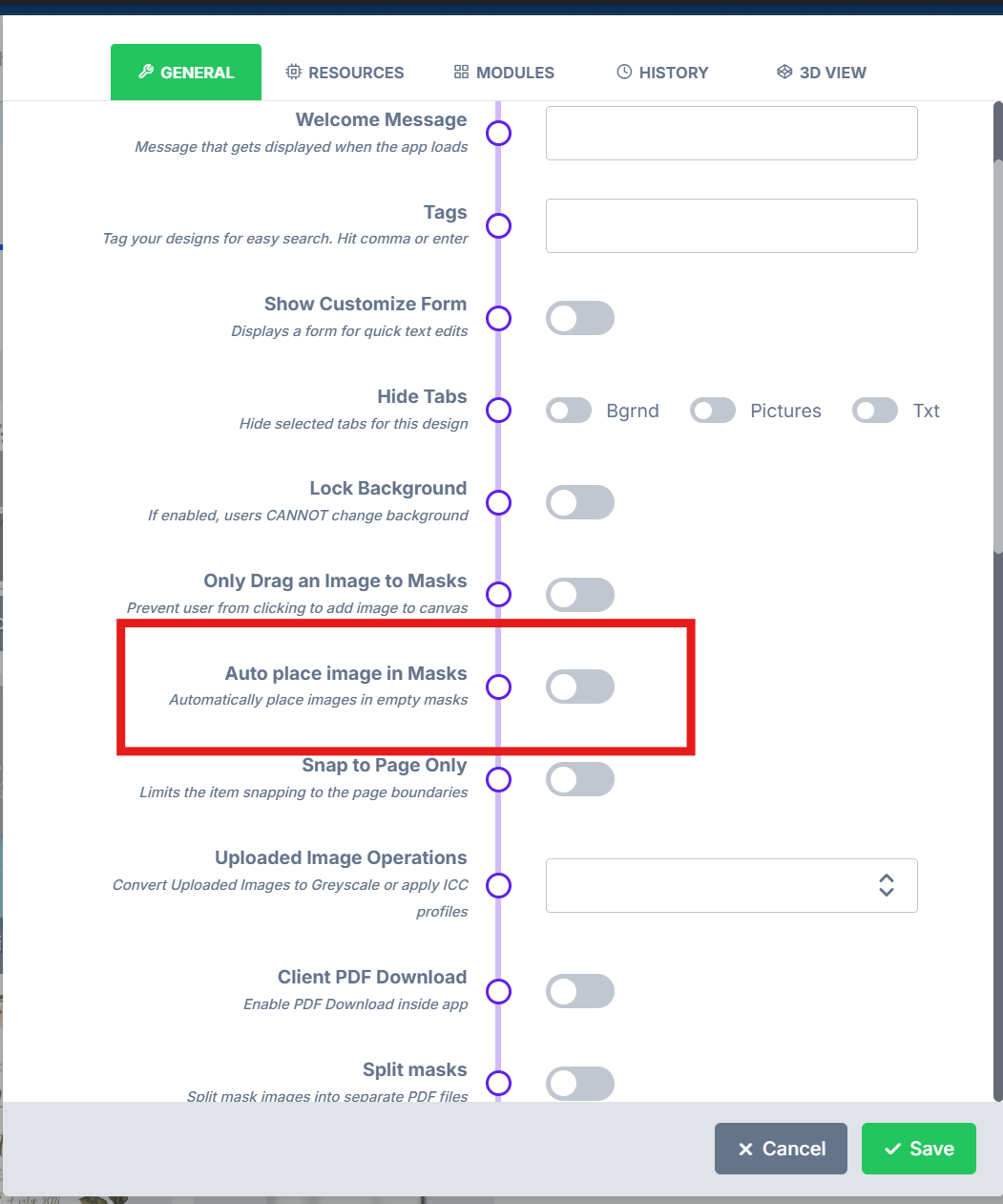The height and width of the screenshot is (1204, 1003).
Task: Click the checkmark icon on Save button
Action: point(893,1149)
